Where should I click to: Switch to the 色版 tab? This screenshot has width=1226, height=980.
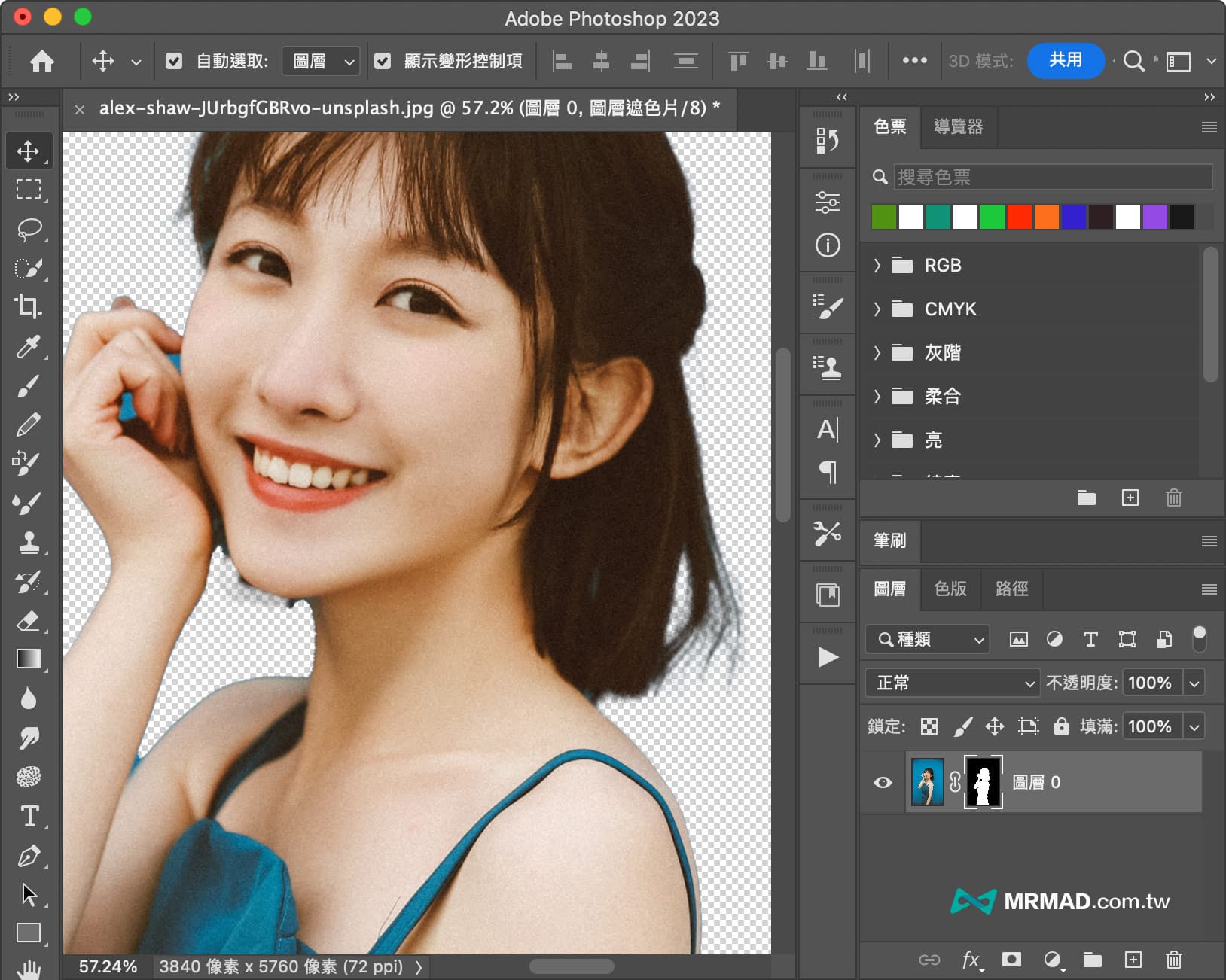[x=950, y=589]
